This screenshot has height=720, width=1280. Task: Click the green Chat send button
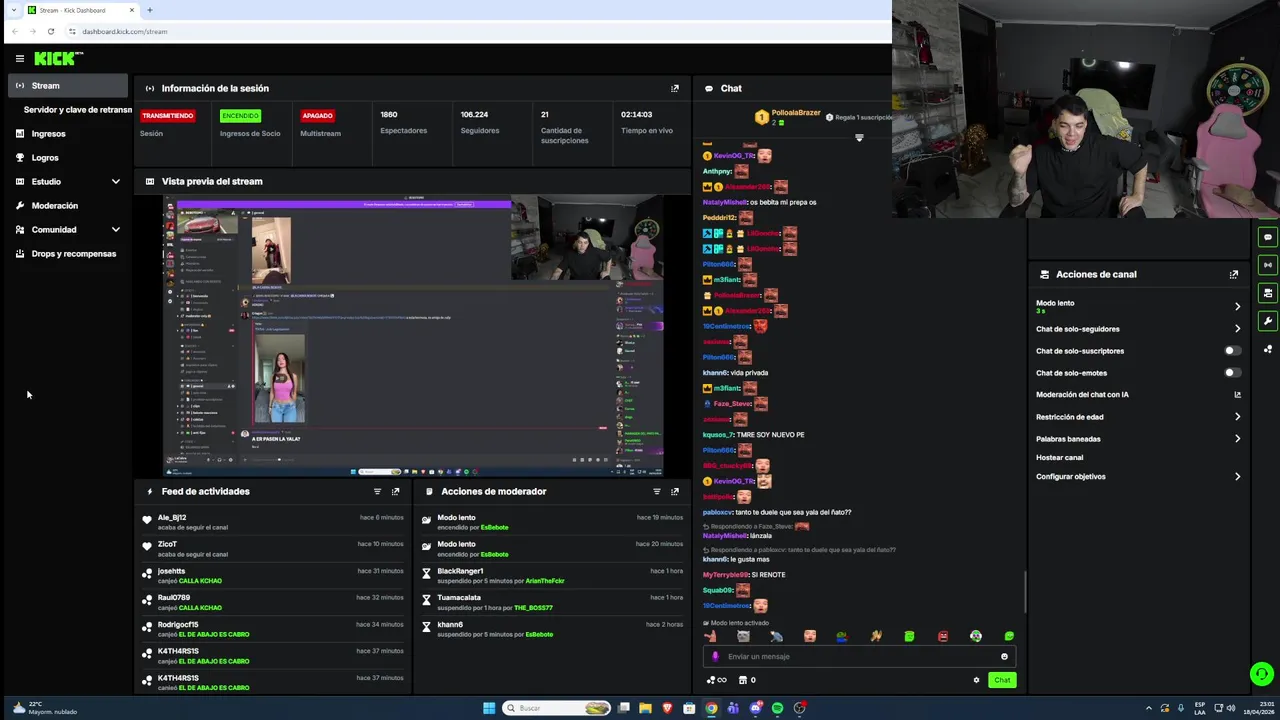1002,680
